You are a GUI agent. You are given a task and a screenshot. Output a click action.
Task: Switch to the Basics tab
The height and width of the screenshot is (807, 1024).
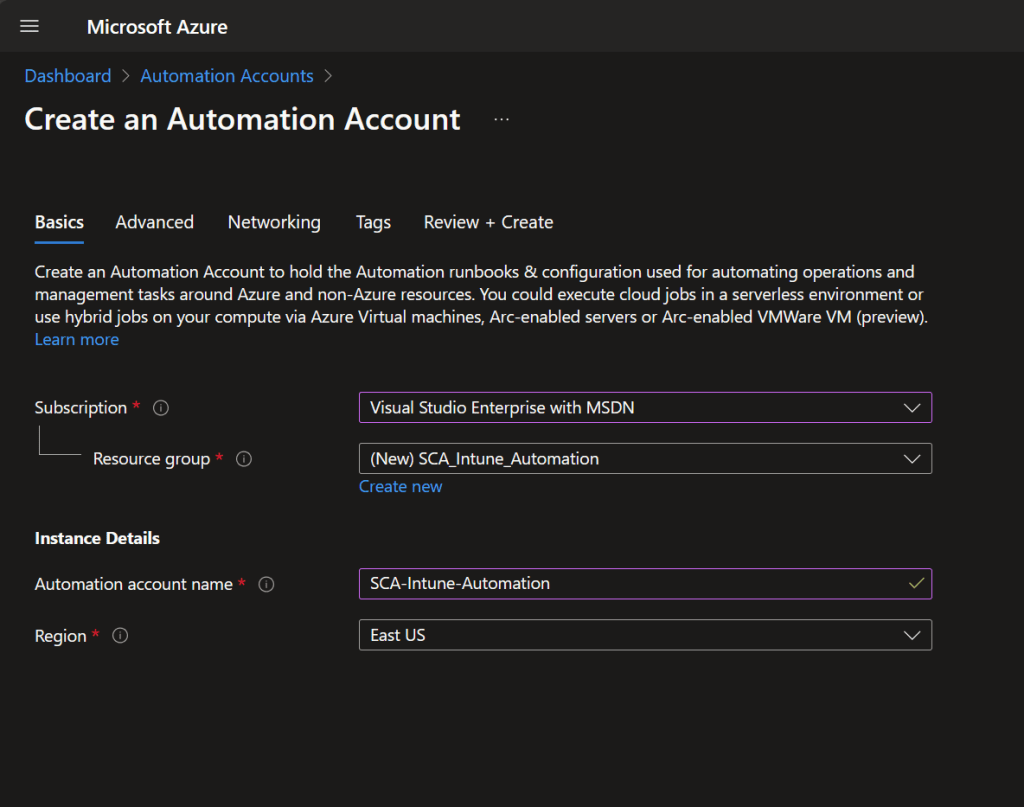coord(59,223)
